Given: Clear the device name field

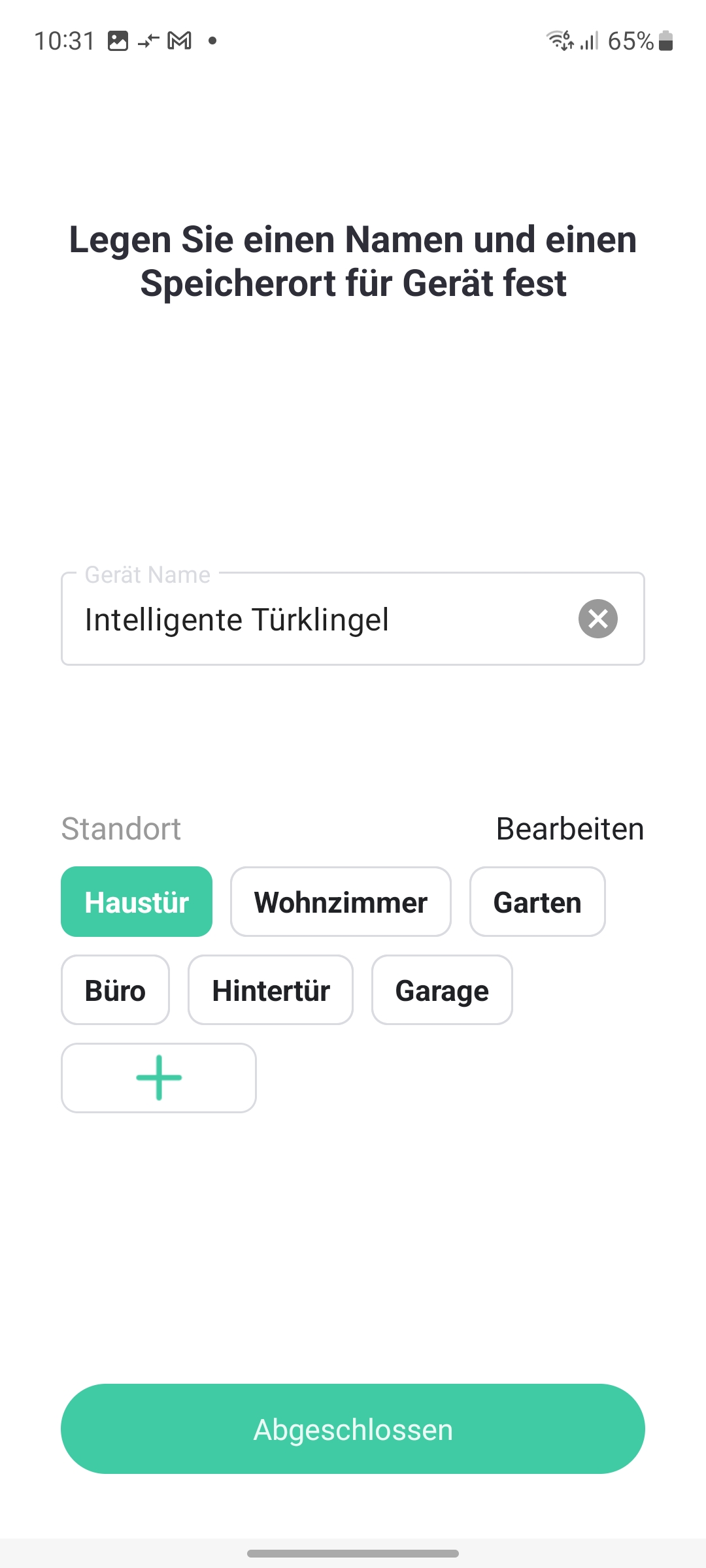Looking at the screenshot, I should pos(597,619).
